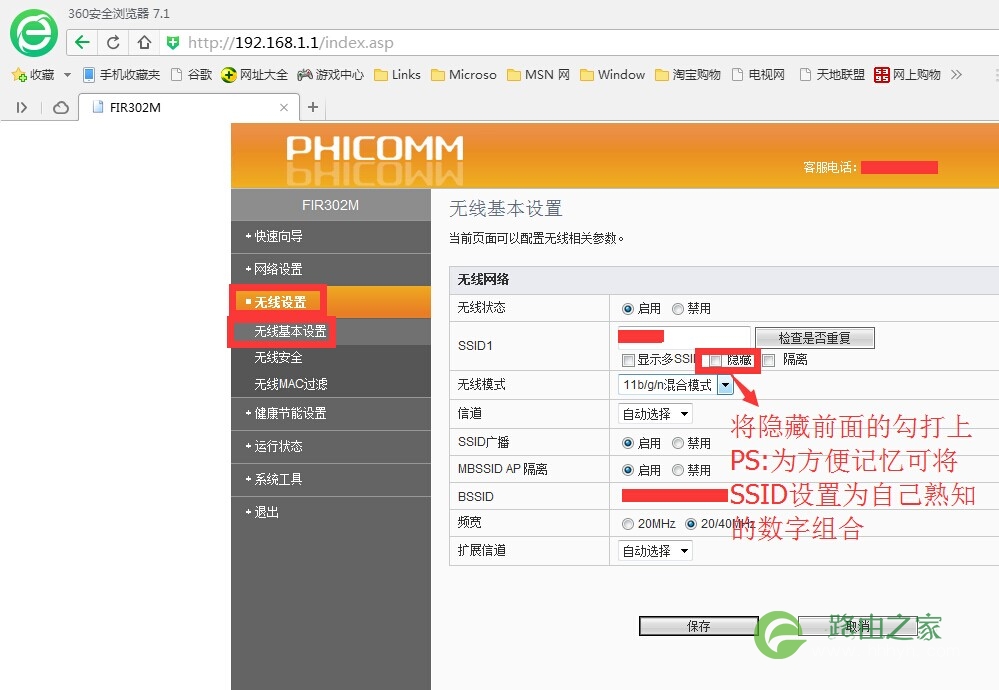Open 手机收藏夹 bookmark
The height and width of the screenshot is (690, 999).
click(x=122, y=75)
